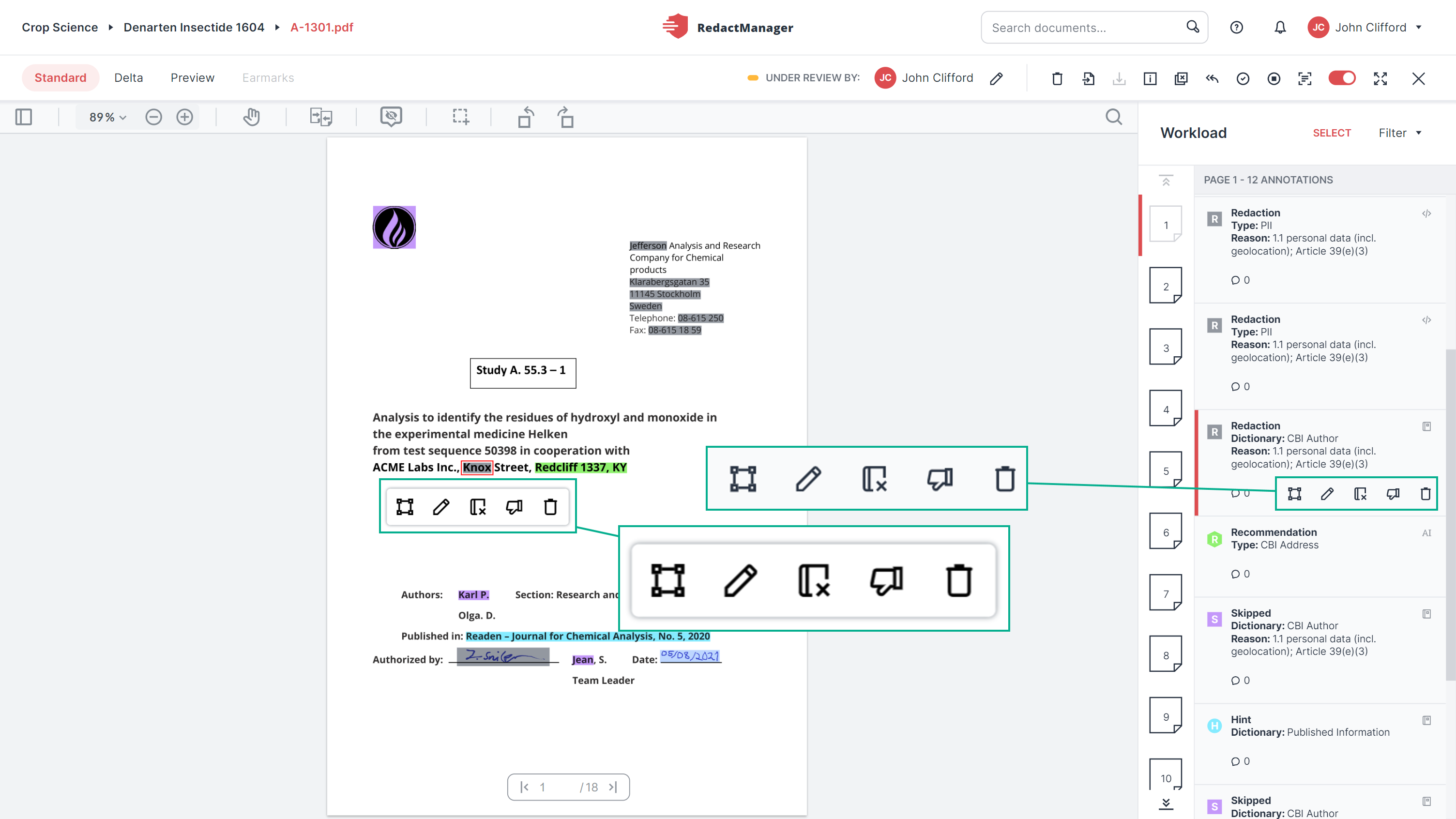Go to last page in the pager
The width and height of the screenshot is (1456, 819).
point(613,787)
